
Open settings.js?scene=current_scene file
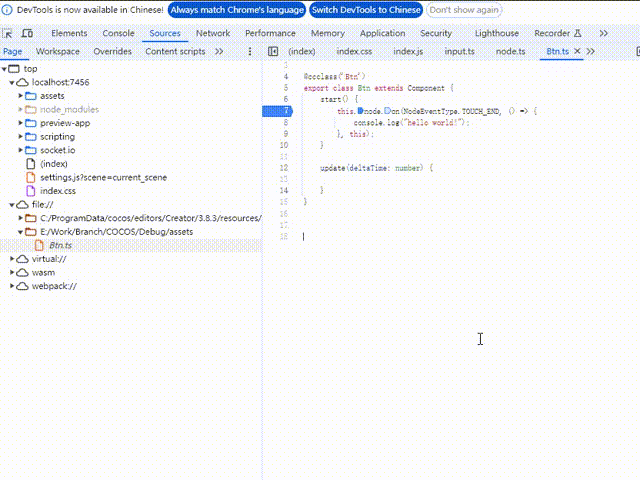[x=103, y=178]
